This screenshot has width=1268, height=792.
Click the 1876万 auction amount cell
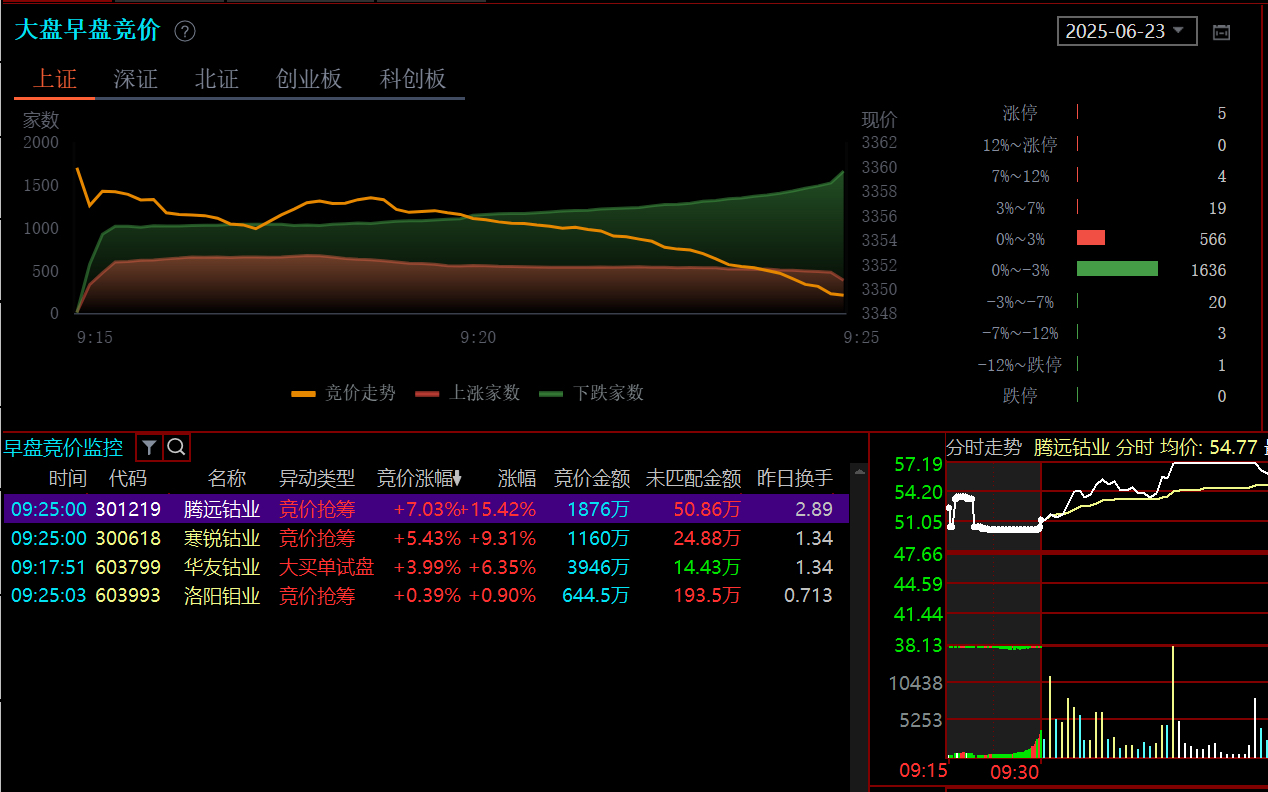click(x=598, y=509)
